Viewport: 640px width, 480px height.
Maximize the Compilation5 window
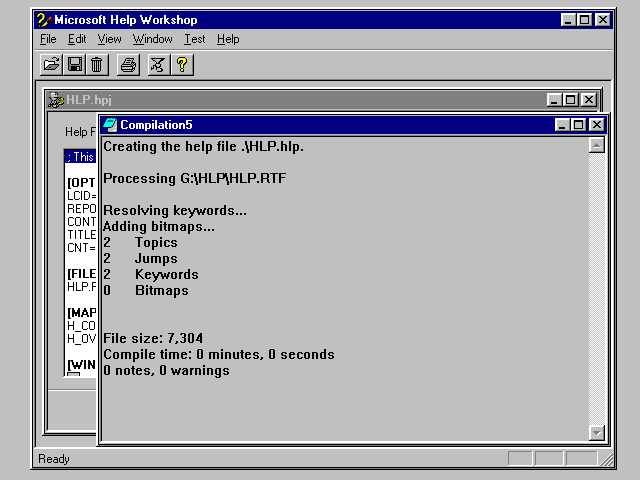click(x=580, y=125)
